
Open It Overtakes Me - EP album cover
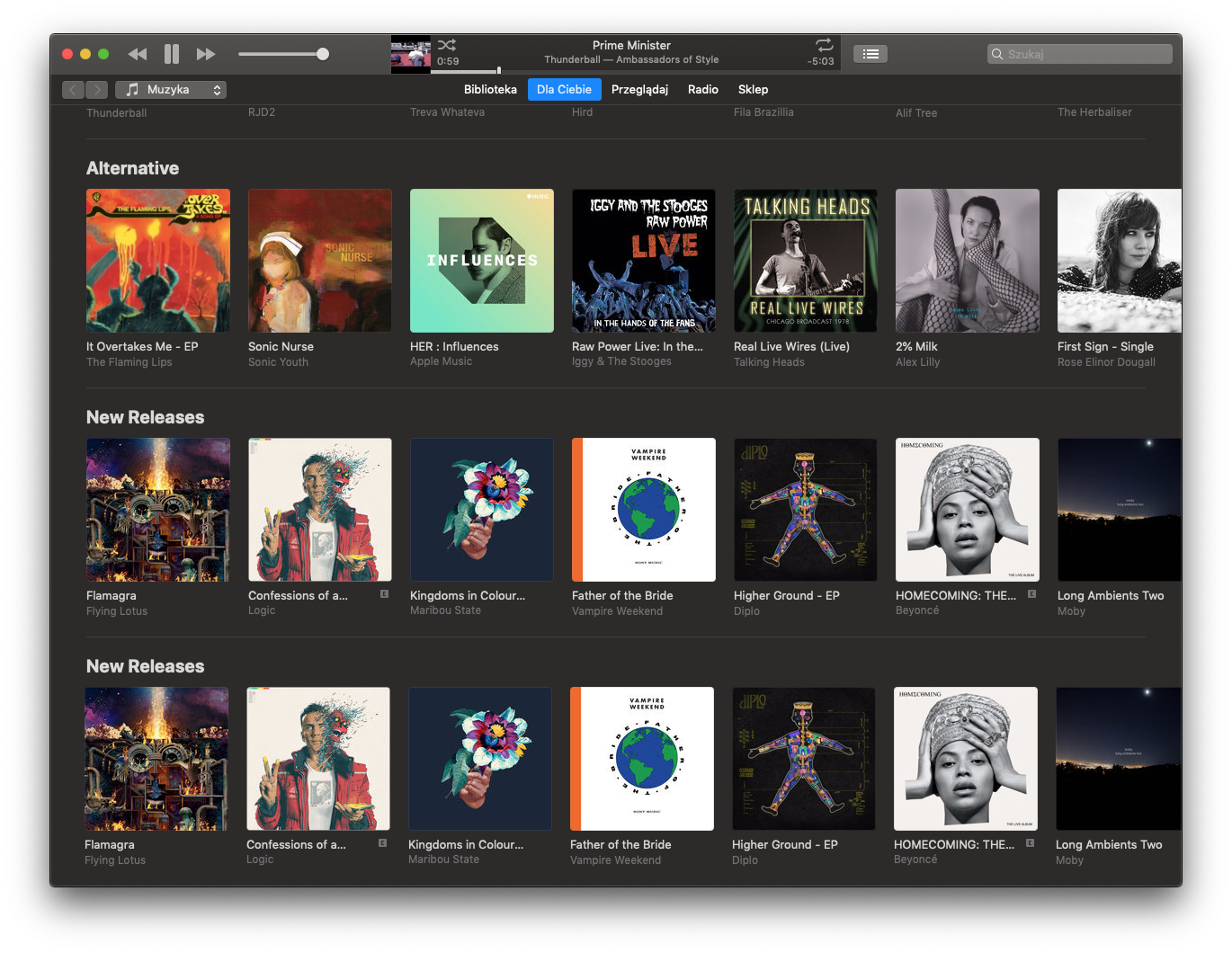pyautogui.click(x=158, y=261)
